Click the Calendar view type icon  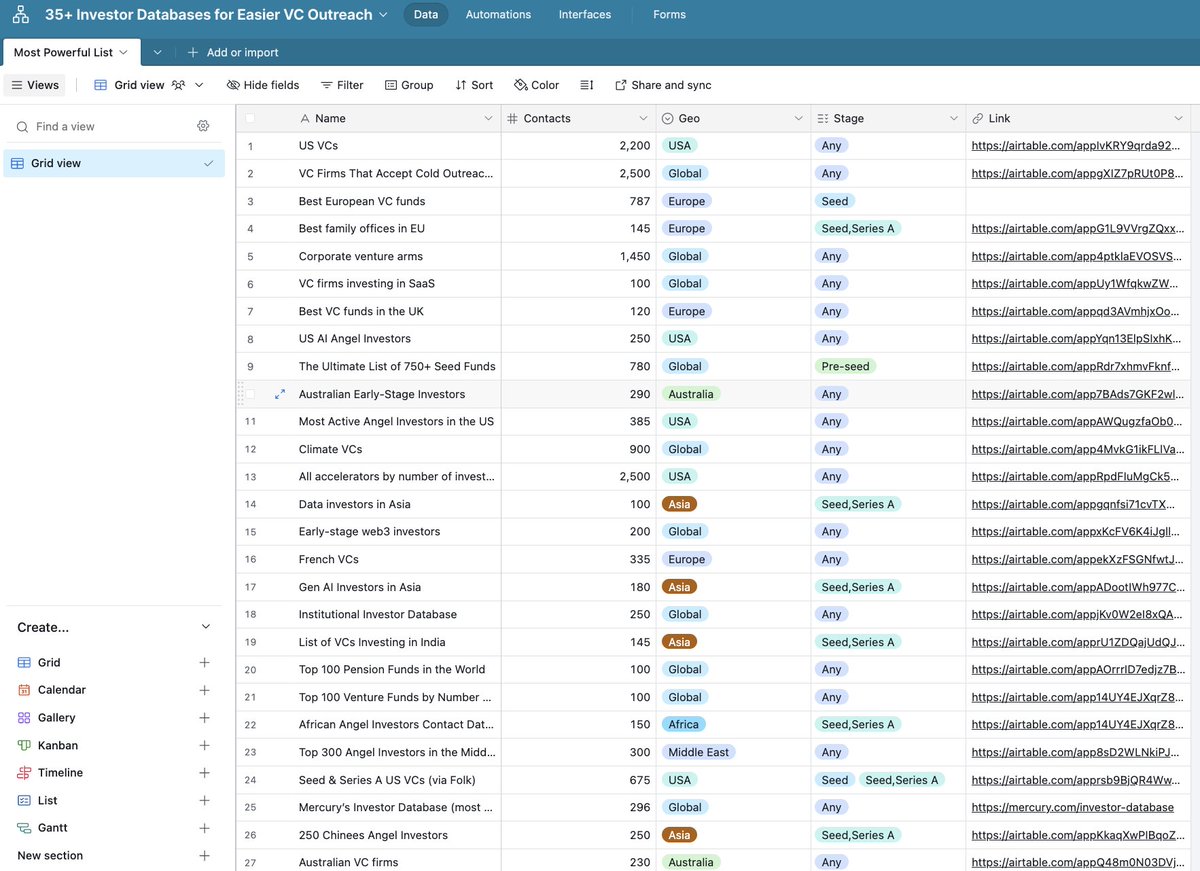click(24, 690)
